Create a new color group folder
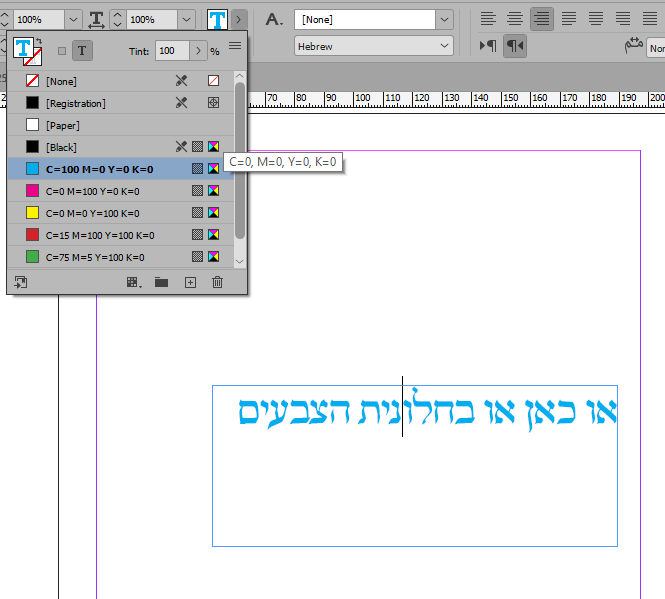 point(162,283)
